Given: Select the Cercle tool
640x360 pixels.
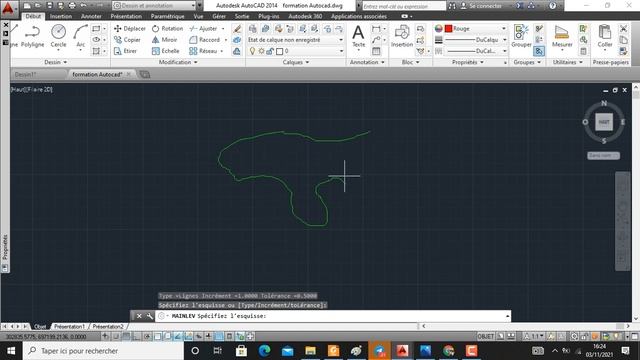Looking at the screenshot, I should coord(58,36).
